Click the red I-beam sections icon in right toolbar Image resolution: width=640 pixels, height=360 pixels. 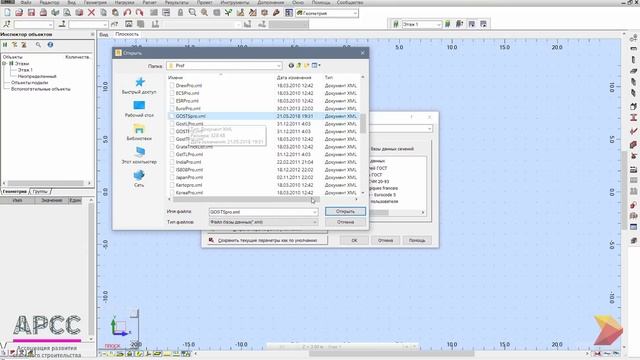[633, 118]
